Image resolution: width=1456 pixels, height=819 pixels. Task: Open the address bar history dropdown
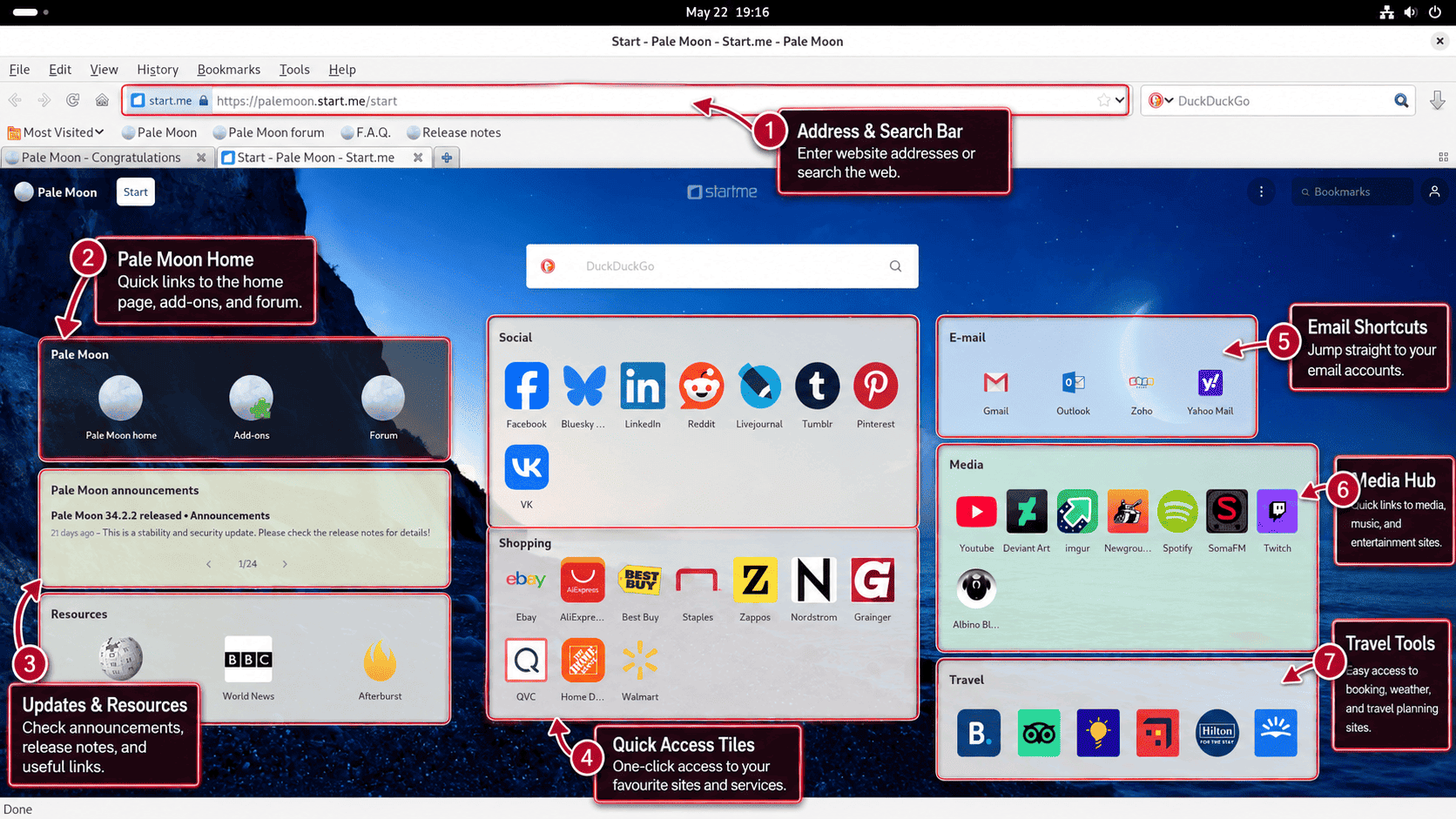[x=1120, y=100]
